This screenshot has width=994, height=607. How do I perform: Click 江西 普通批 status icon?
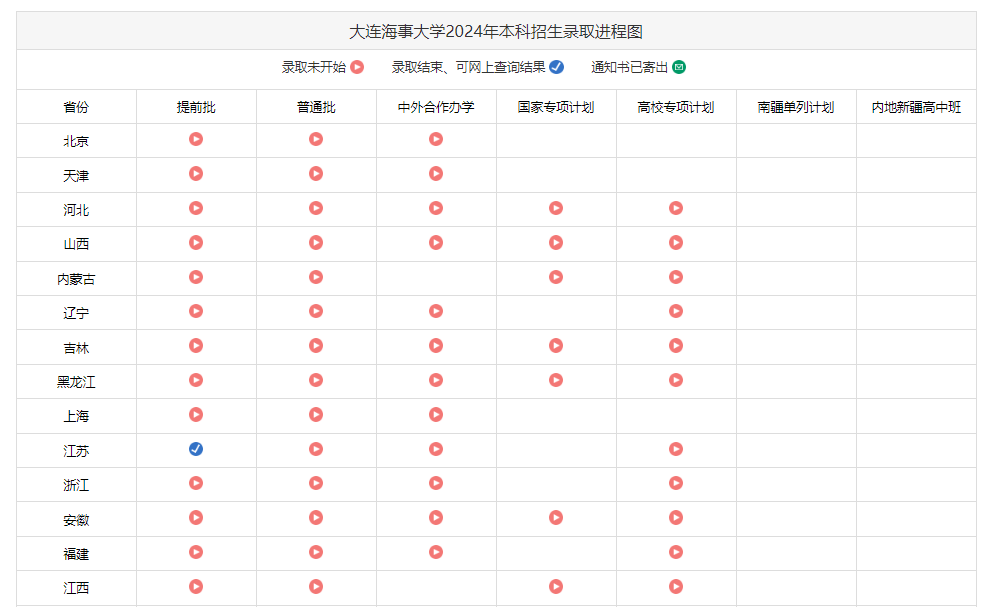[x=316, y=586]
